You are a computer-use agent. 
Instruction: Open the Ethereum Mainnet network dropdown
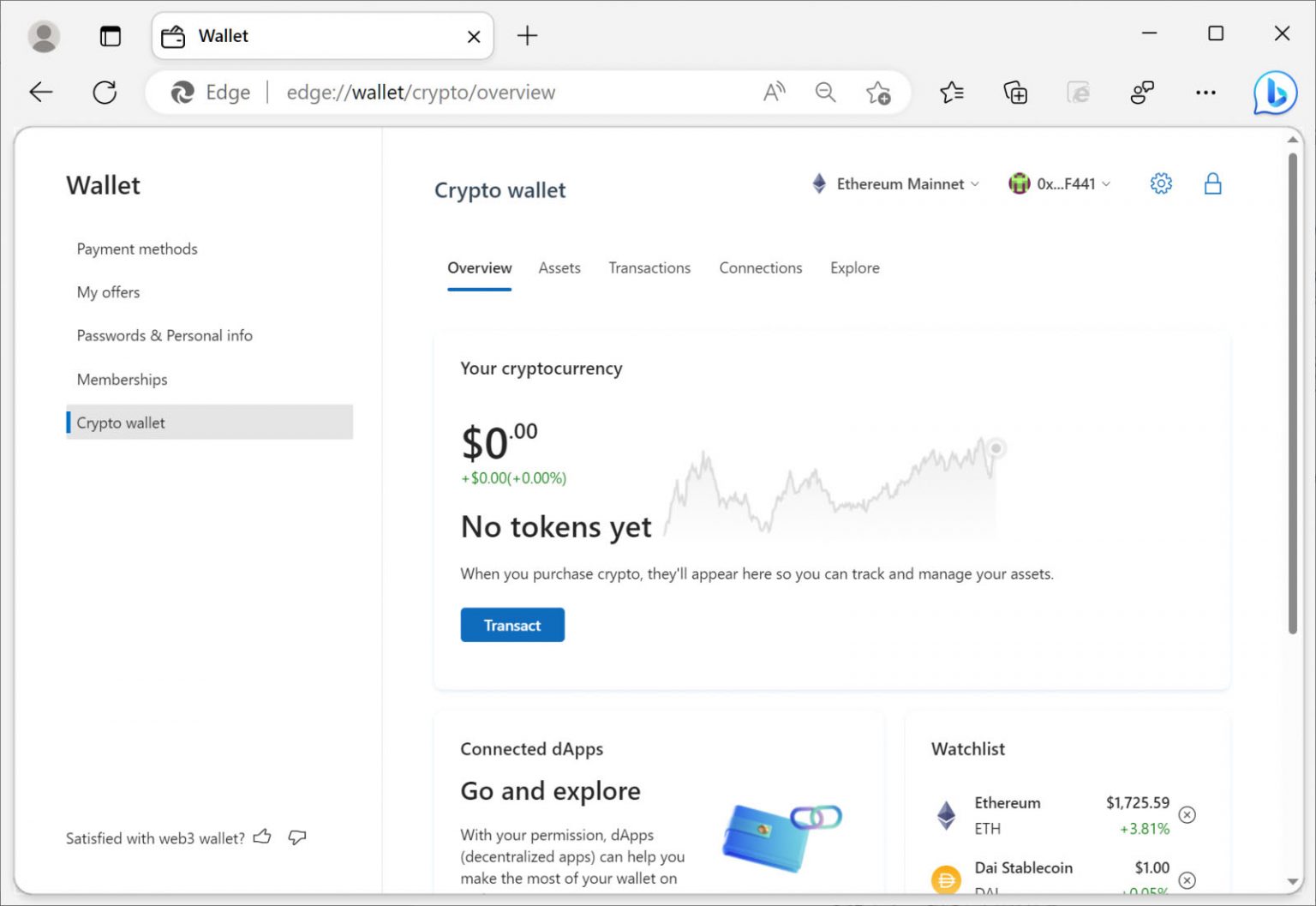point(894,183)
